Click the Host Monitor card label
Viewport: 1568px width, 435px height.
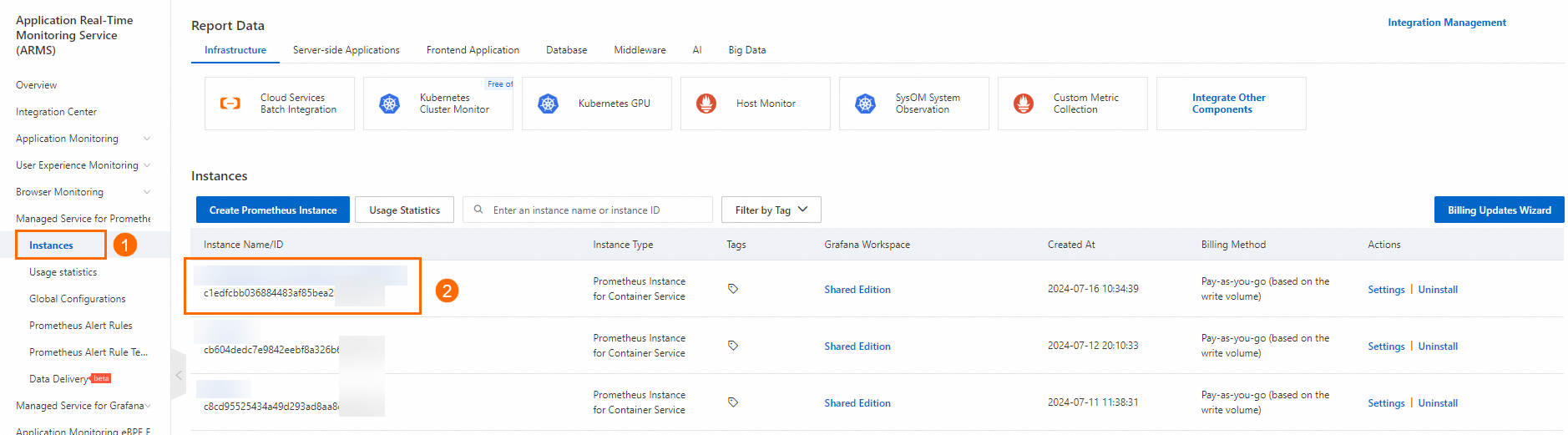pos(766,104)
